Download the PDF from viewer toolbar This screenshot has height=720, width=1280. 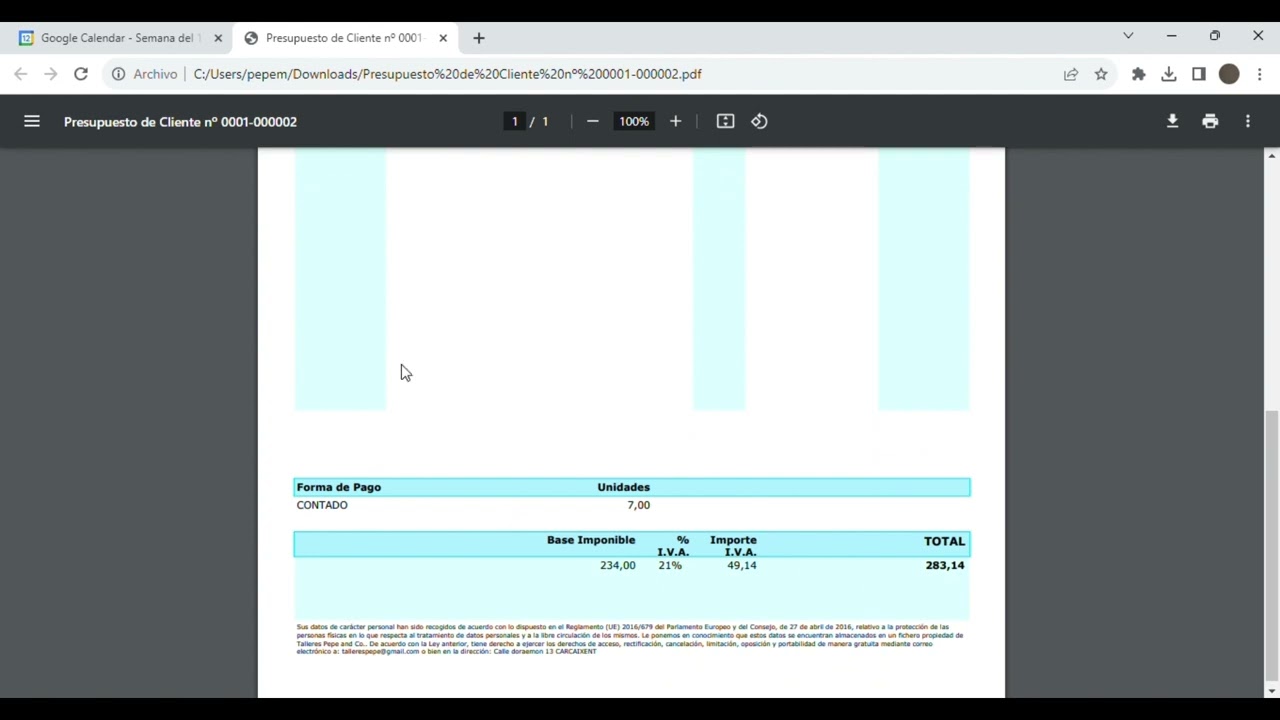click(1172, 121)
